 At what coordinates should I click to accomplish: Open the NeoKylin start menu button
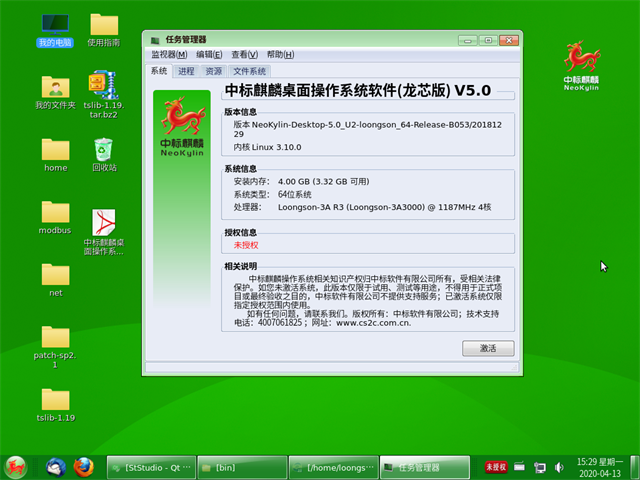point(16,467)
